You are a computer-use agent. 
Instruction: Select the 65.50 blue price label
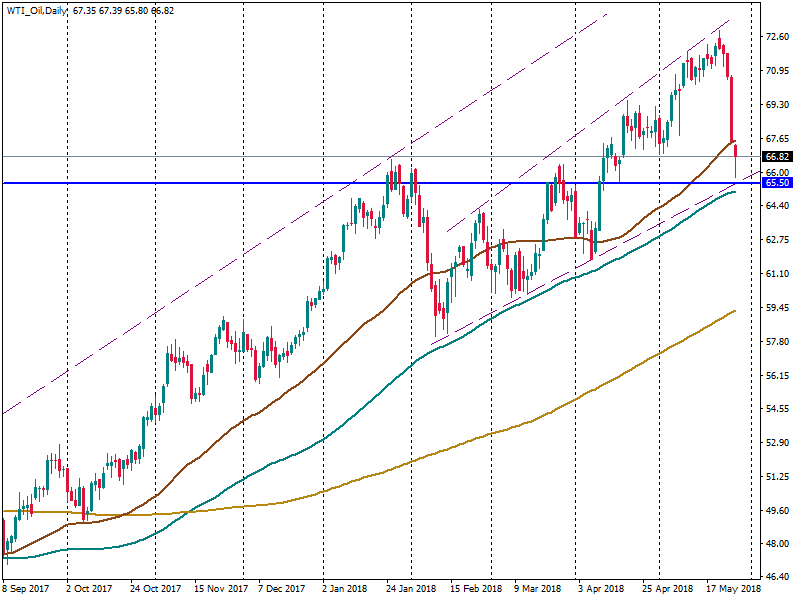(777, 183)
